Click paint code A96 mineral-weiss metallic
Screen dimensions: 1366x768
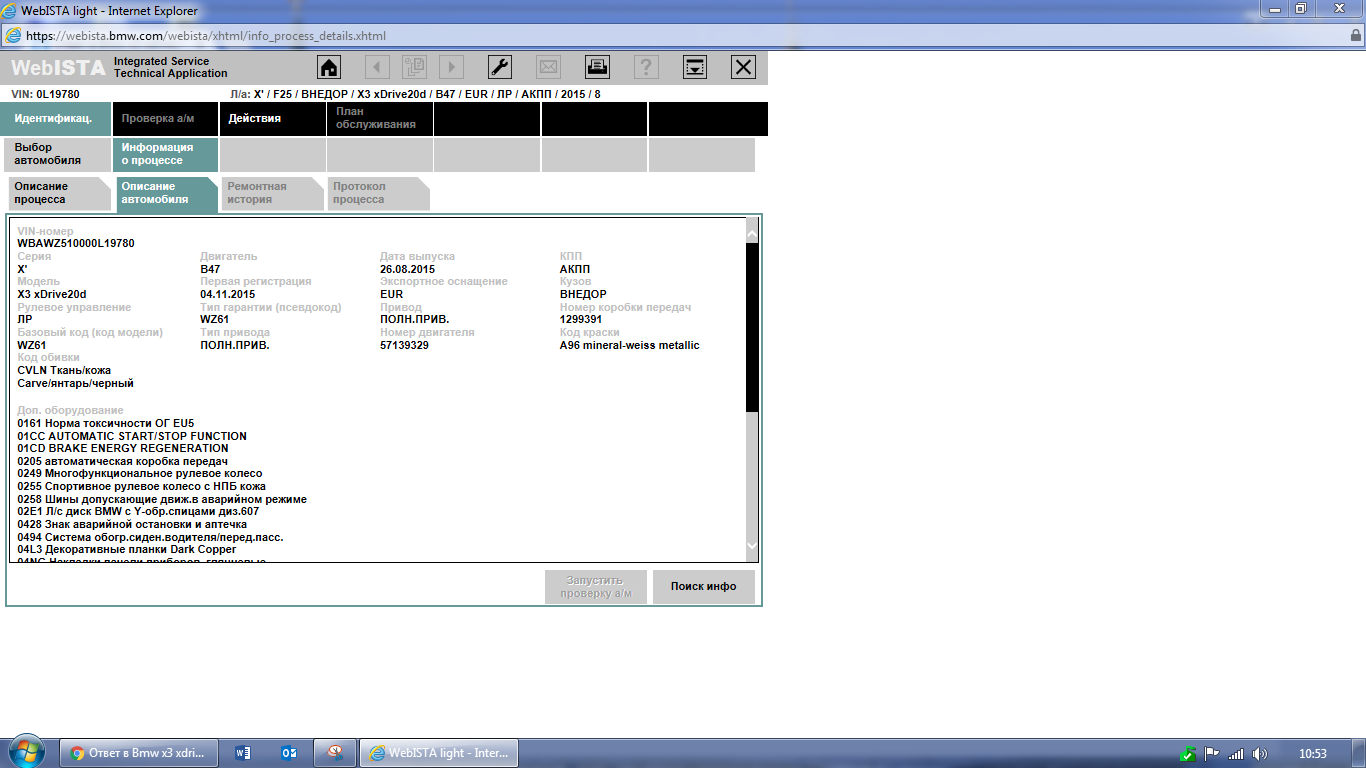[630, 345]
